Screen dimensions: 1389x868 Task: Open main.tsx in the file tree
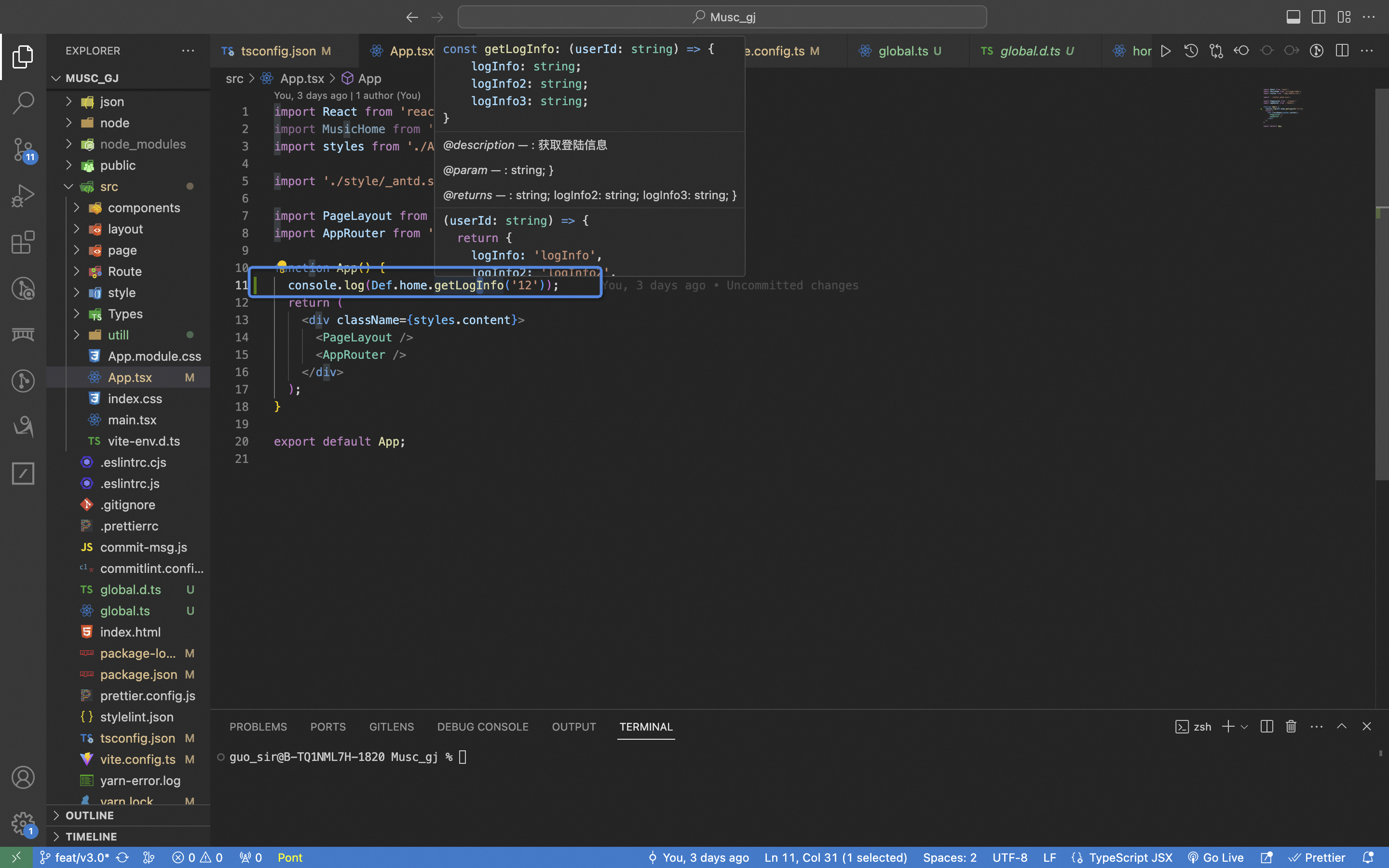(x=129, y=420)
